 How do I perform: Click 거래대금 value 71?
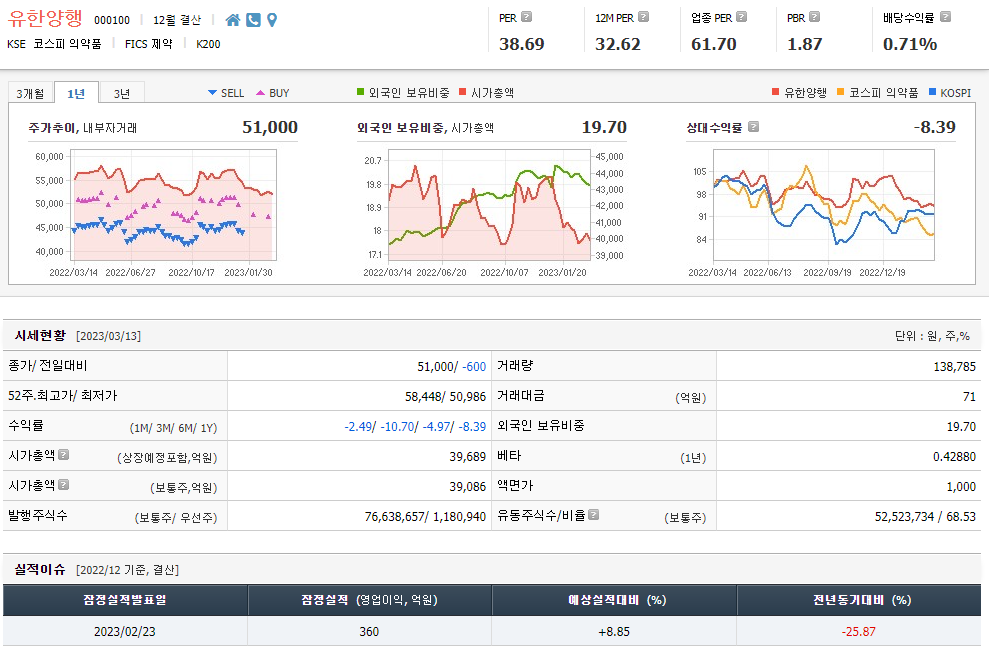click(969, 397)
